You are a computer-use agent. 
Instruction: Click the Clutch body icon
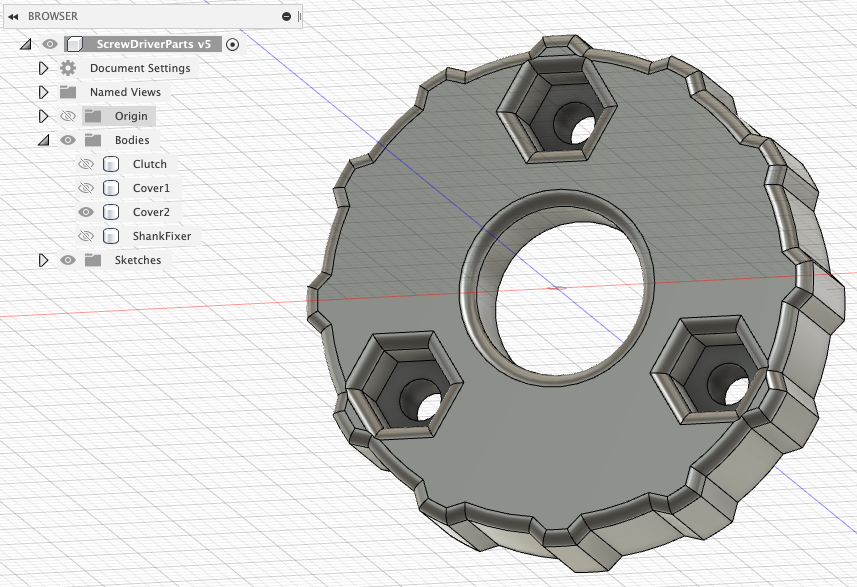[111, 164]
